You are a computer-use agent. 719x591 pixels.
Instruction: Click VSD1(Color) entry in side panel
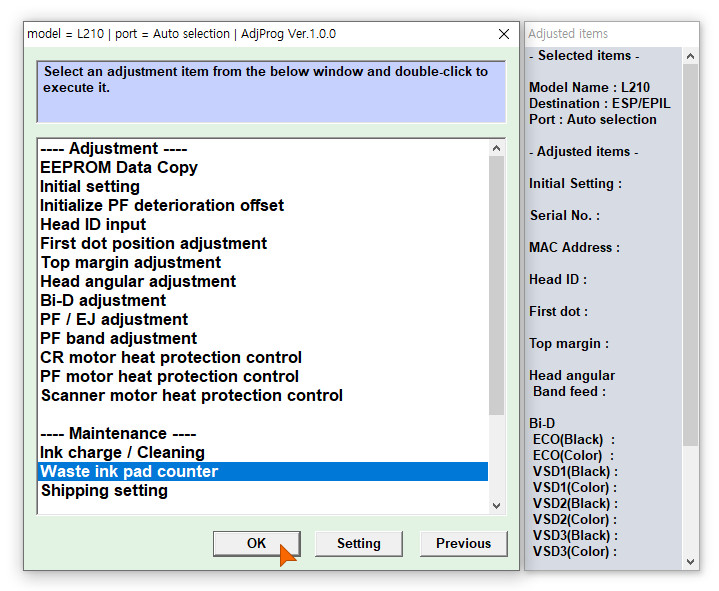coord(575,488)
